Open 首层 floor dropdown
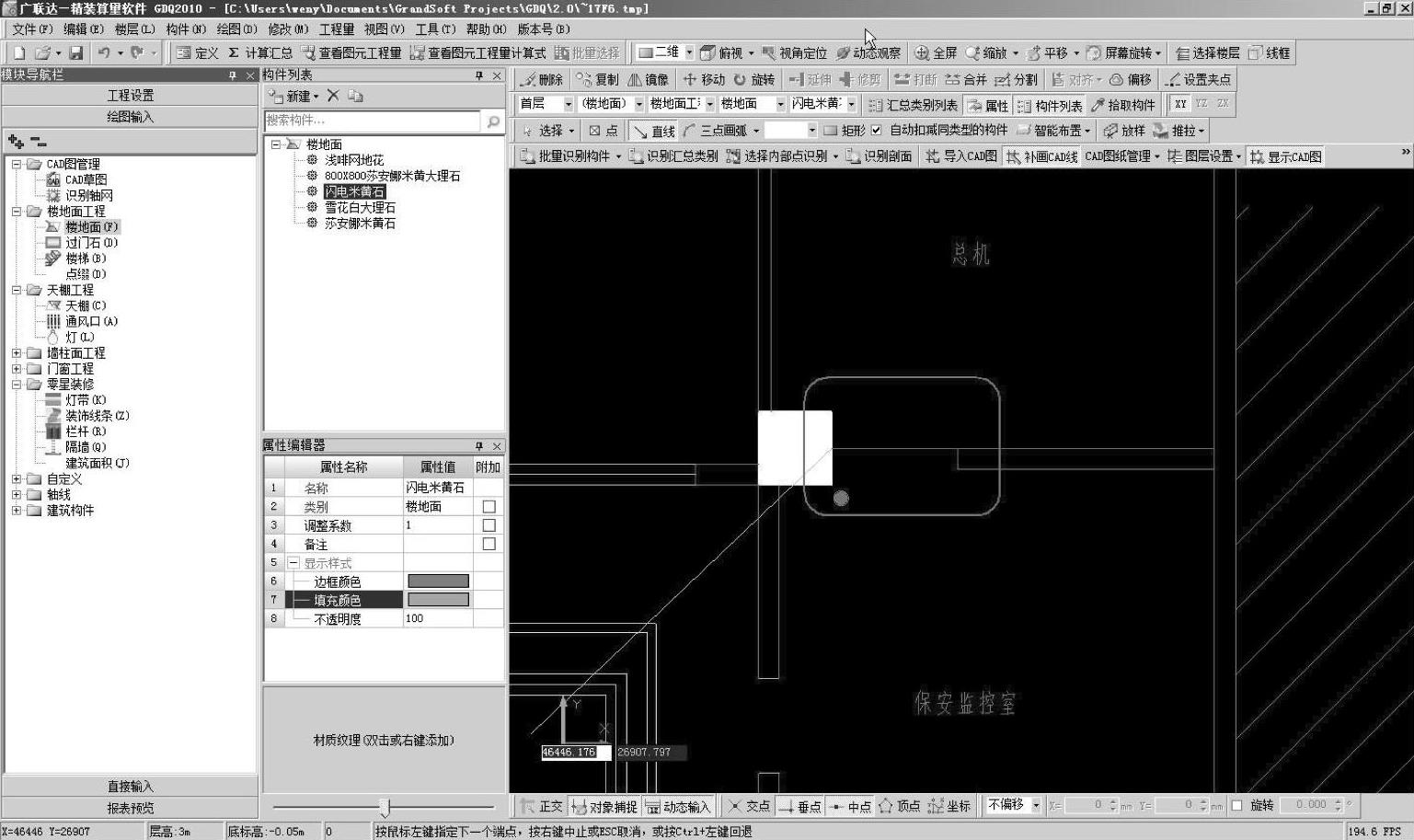 coord(568,104)
